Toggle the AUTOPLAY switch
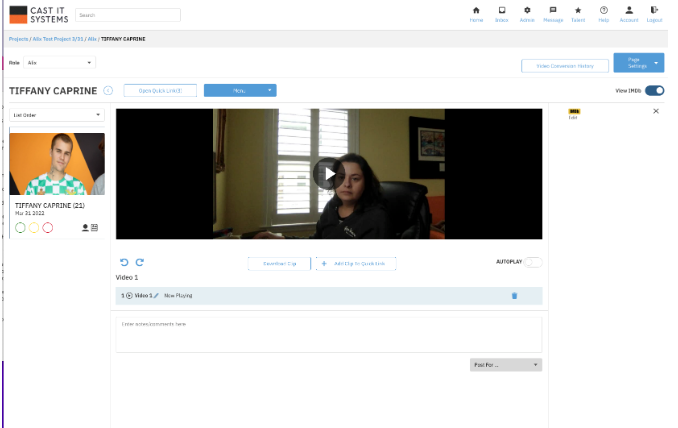This screenshot has width=678, height=428. [x=533, y=262]
